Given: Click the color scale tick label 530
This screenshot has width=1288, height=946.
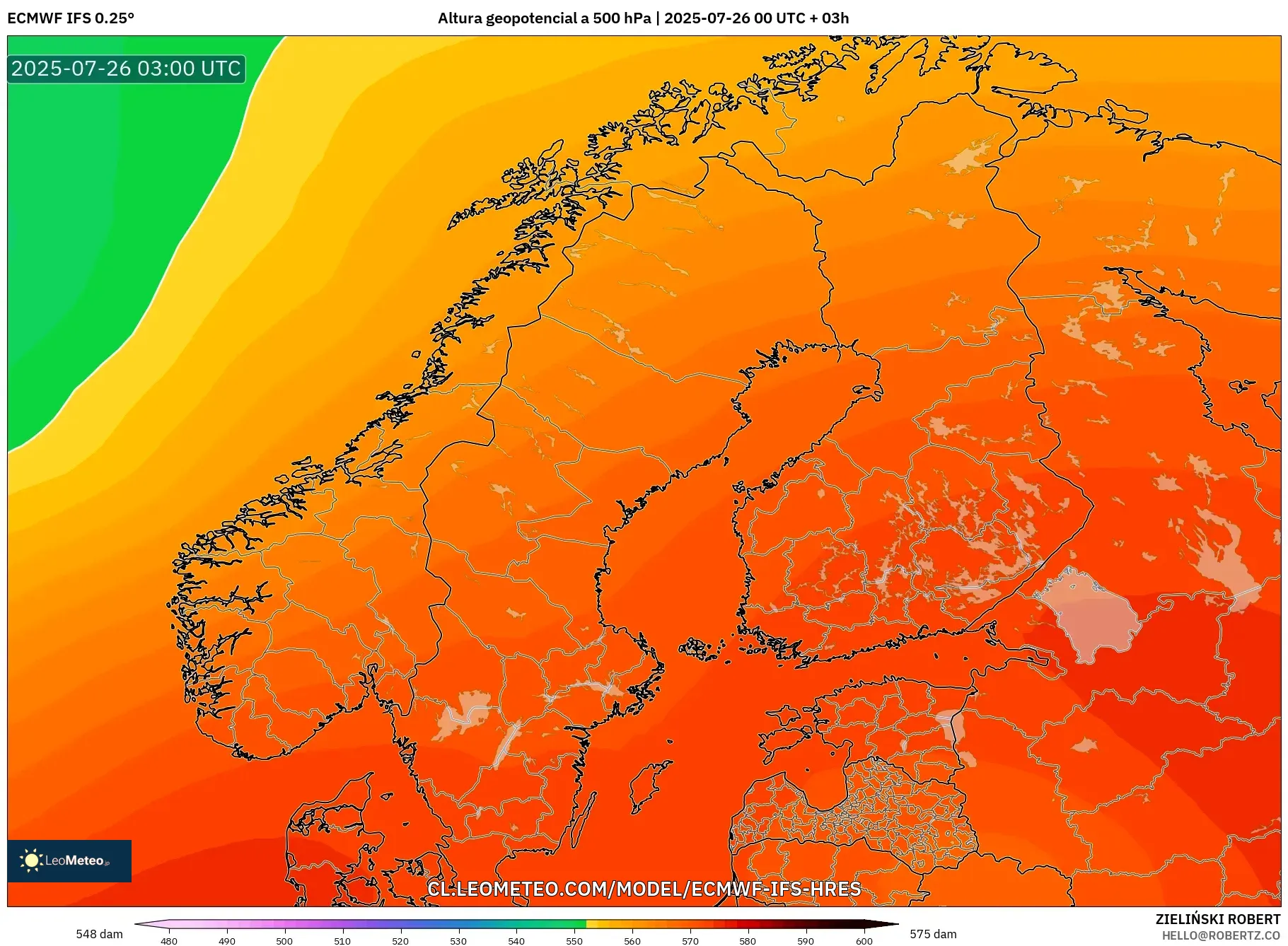Looking at the screenshot, I should click(x=458, y=940).
